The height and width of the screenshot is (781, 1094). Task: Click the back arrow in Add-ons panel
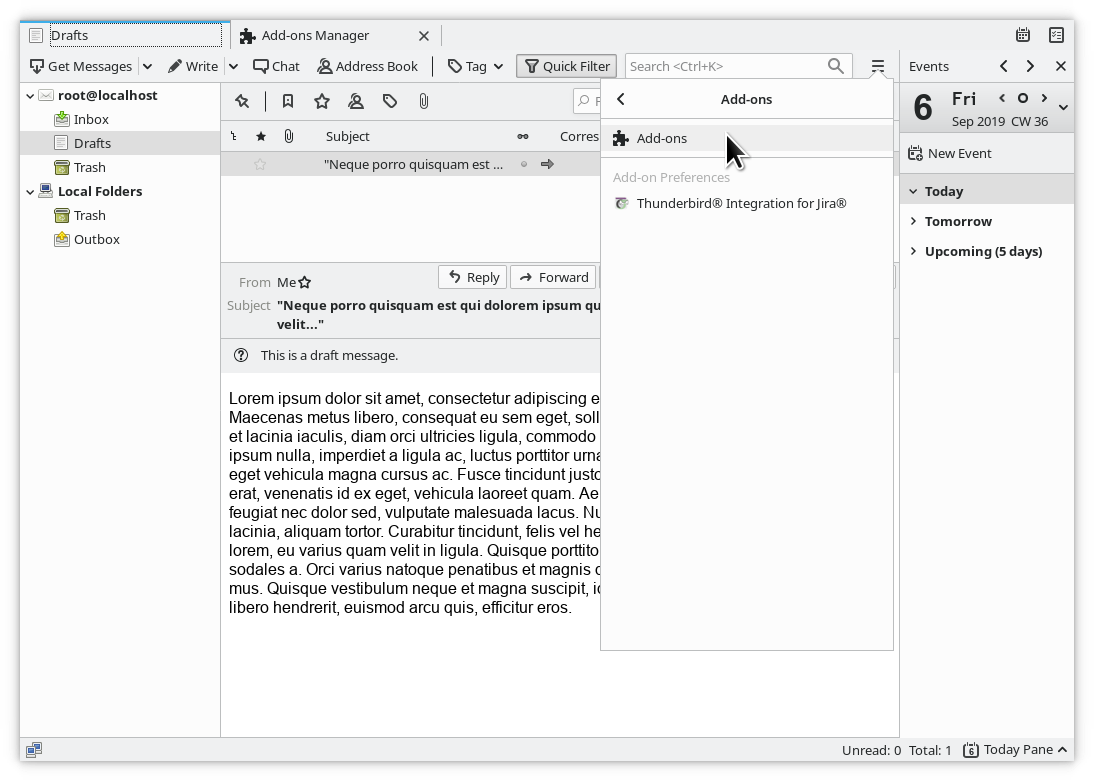point(621,99)
